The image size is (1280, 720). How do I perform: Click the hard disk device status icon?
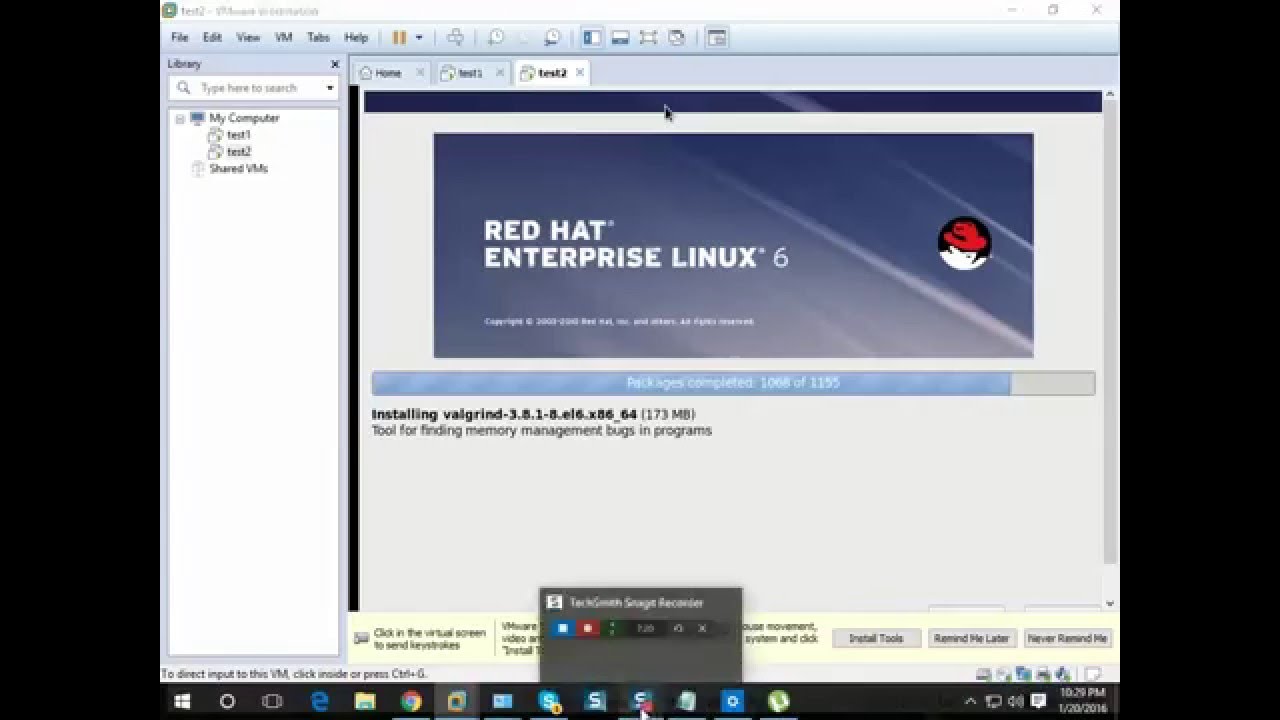click(984, 674)
